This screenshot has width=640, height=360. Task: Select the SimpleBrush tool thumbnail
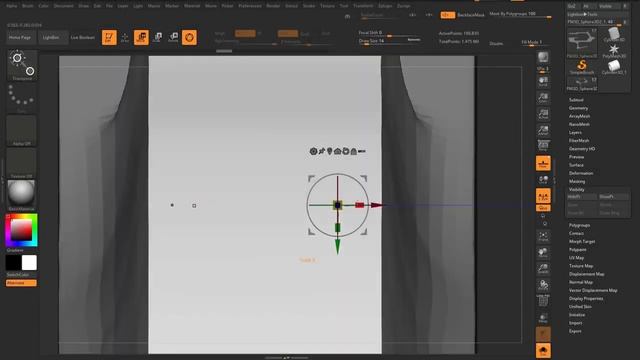coord(582,67)
